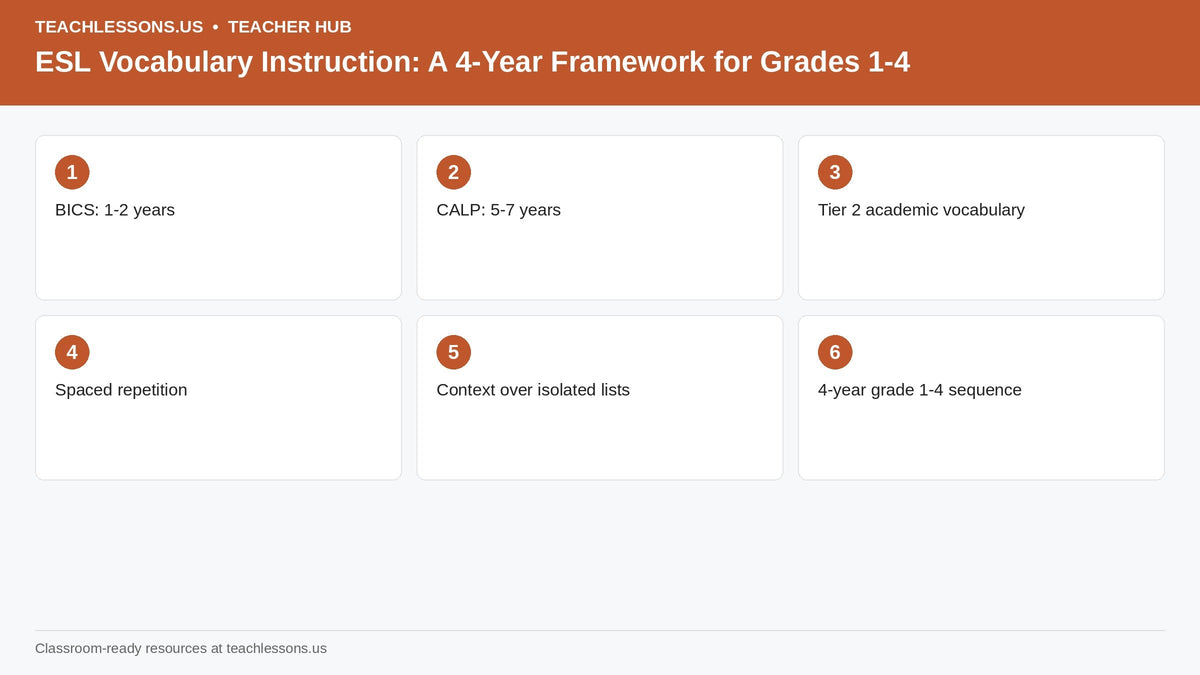1200x675 pixels.
Task: Click the number 2 circle badge
Action: point(453,172)
